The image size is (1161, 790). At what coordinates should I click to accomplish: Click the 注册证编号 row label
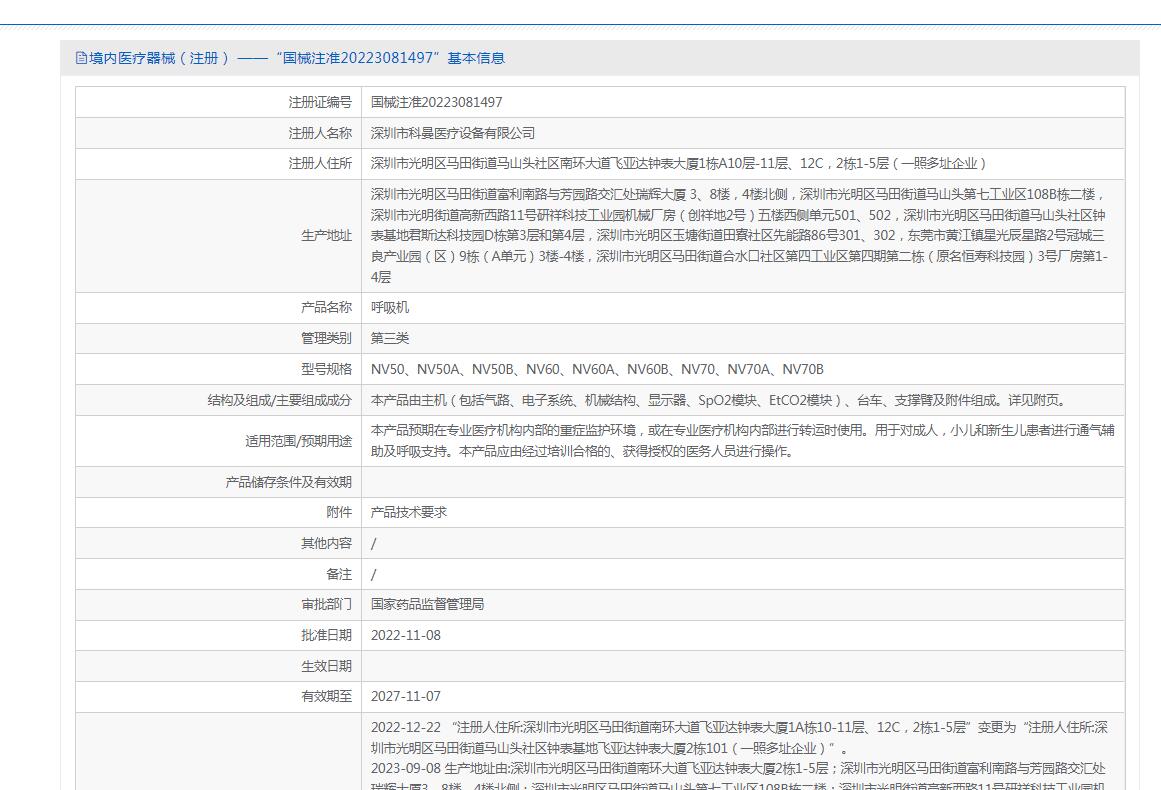pos(320,102)
